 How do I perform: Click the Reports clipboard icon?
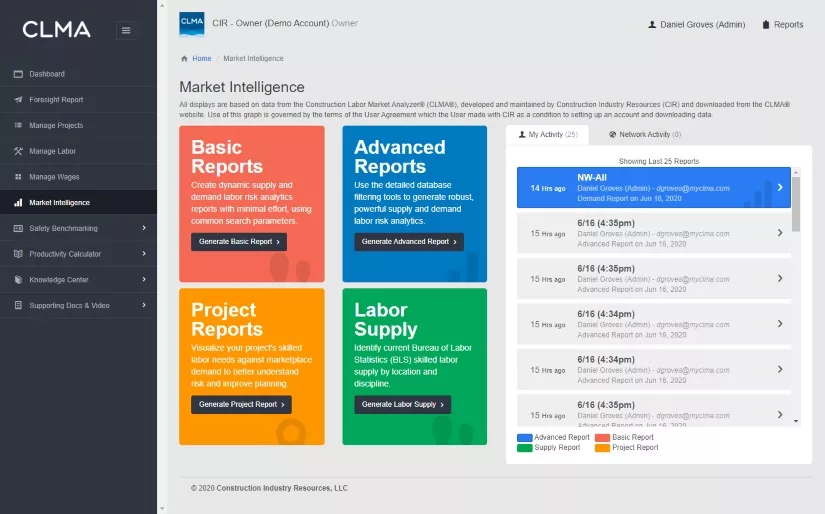pos(766,24)
